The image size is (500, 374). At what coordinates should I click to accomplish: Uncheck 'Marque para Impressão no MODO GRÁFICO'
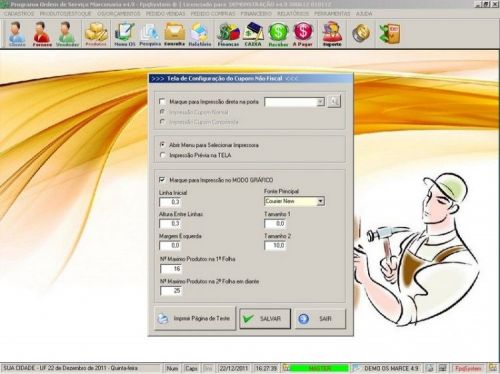[x=162, y=180]
